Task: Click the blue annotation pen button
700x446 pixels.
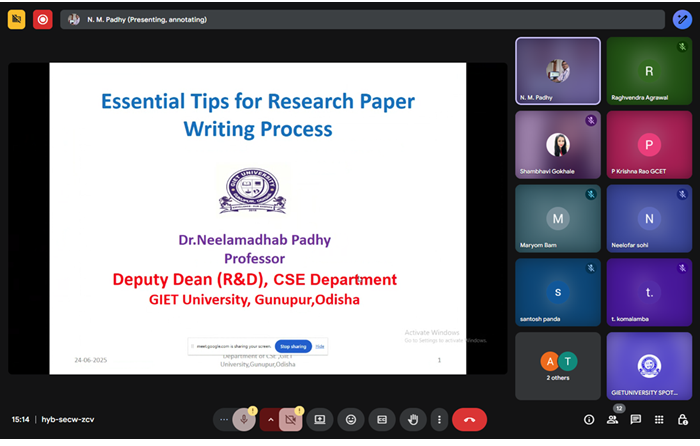Action: pyautogui.click(x=683, y=19)
